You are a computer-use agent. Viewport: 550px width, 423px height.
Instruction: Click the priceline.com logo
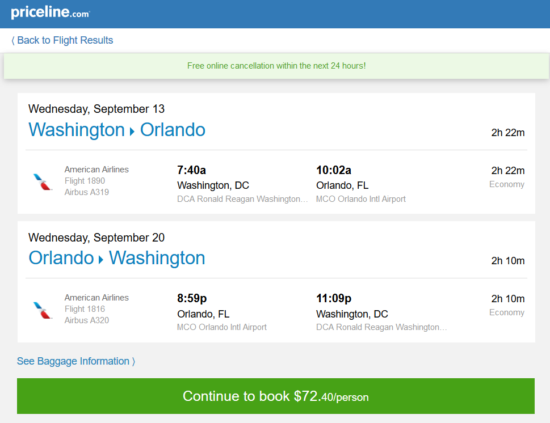point(50,12)
